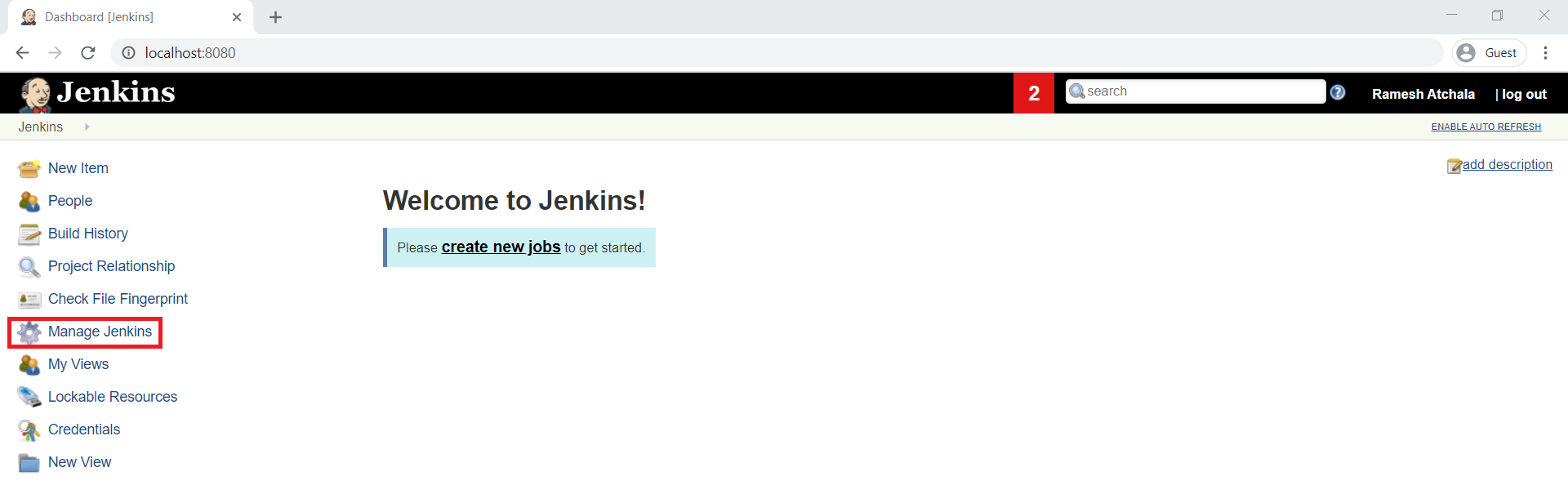Click the Project Relationship magnifier icon

29,267
